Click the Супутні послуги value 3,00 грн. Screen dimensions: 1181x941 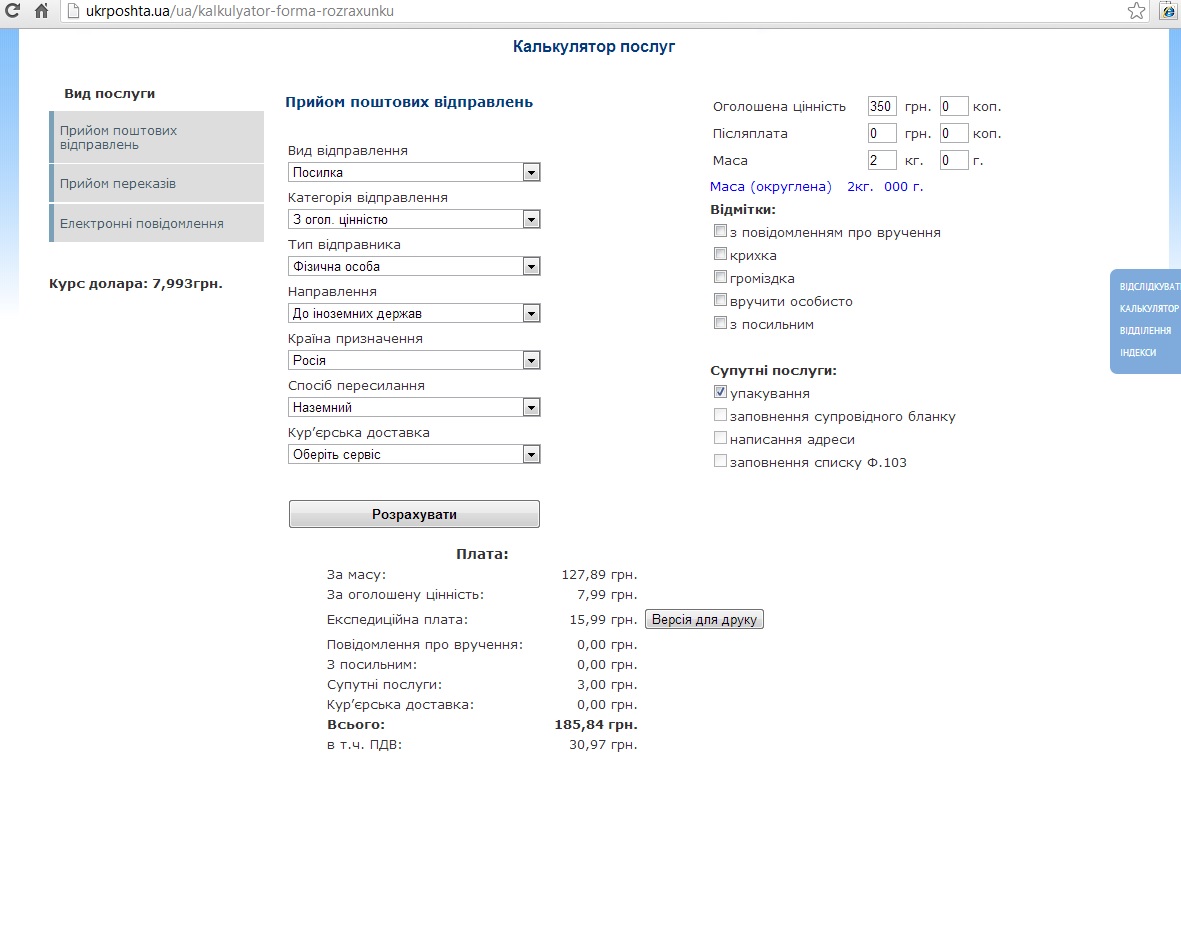point(606,685)
